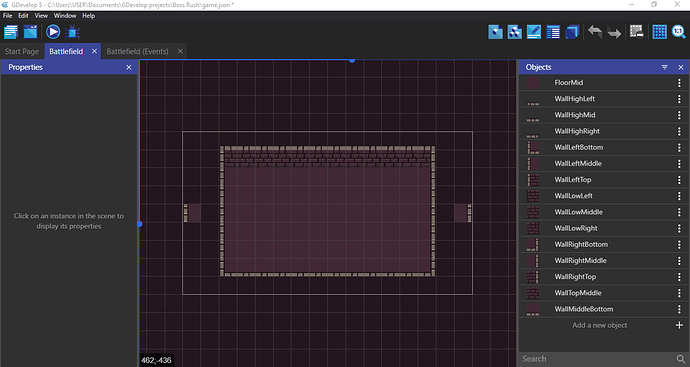This screenshot has width=690, height=367.
Task: Click the floor area in scene center
Action: [327, 219]
